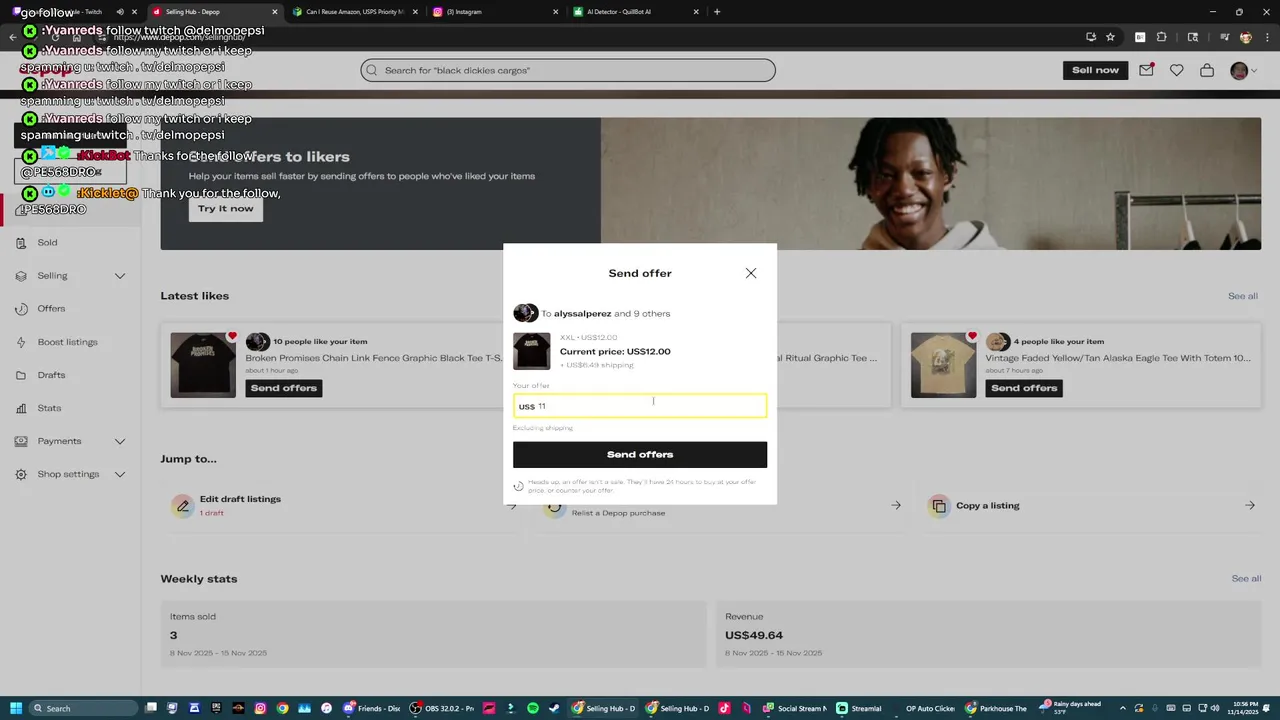1280x720 pixels.
Task: Click the arrow on Copy a listing card
Action: 1250,506
